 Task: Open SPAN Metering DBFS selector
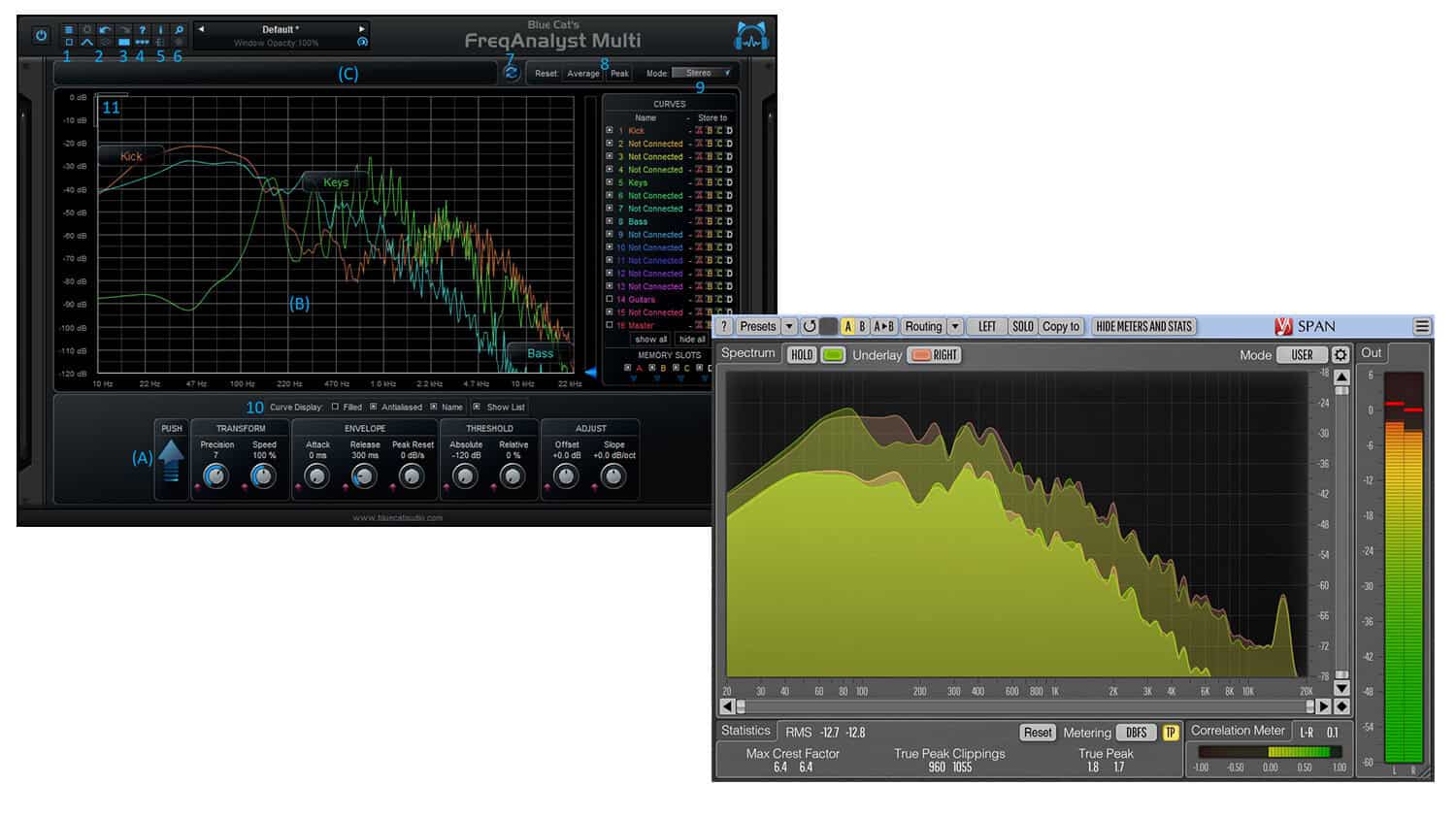point(1137,733)
